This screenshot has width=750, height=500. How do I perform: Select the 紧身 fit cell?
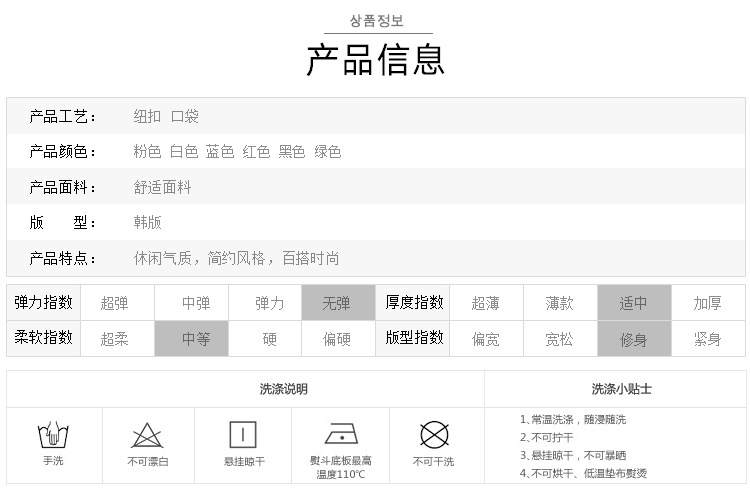tap(708, 339)
